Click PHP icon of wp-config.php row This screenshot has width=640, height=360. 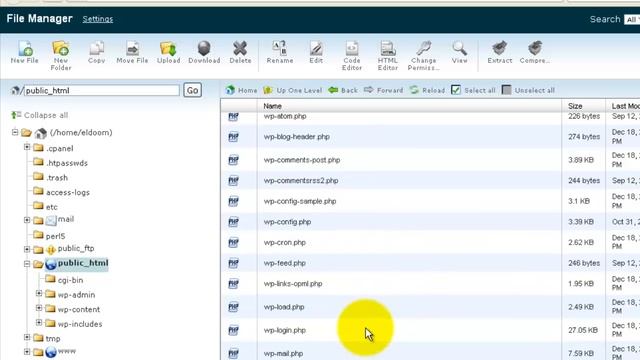(x=233, y=222)
